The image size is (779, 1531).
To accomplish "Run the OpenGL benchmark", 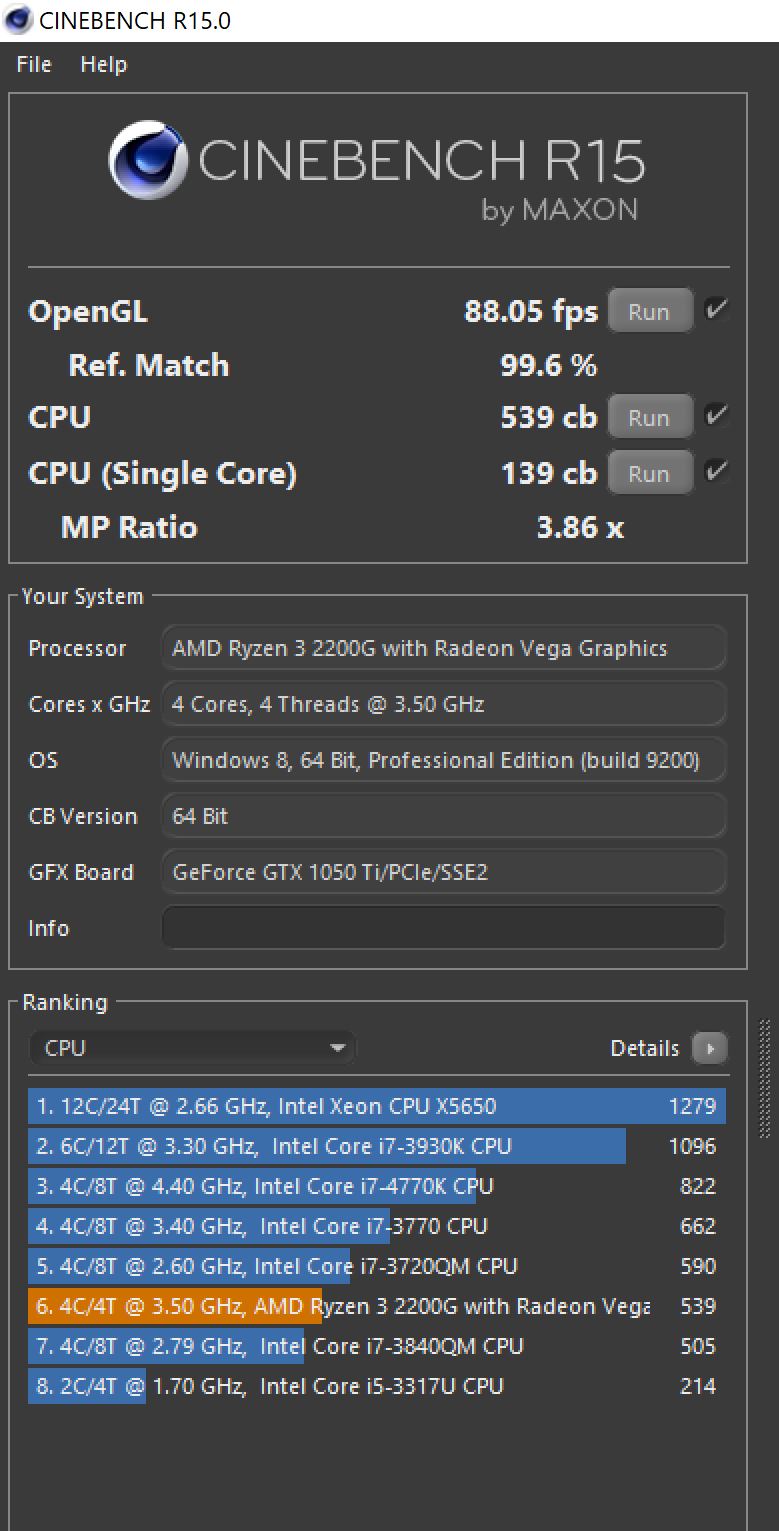I will (x=650, y=311).
